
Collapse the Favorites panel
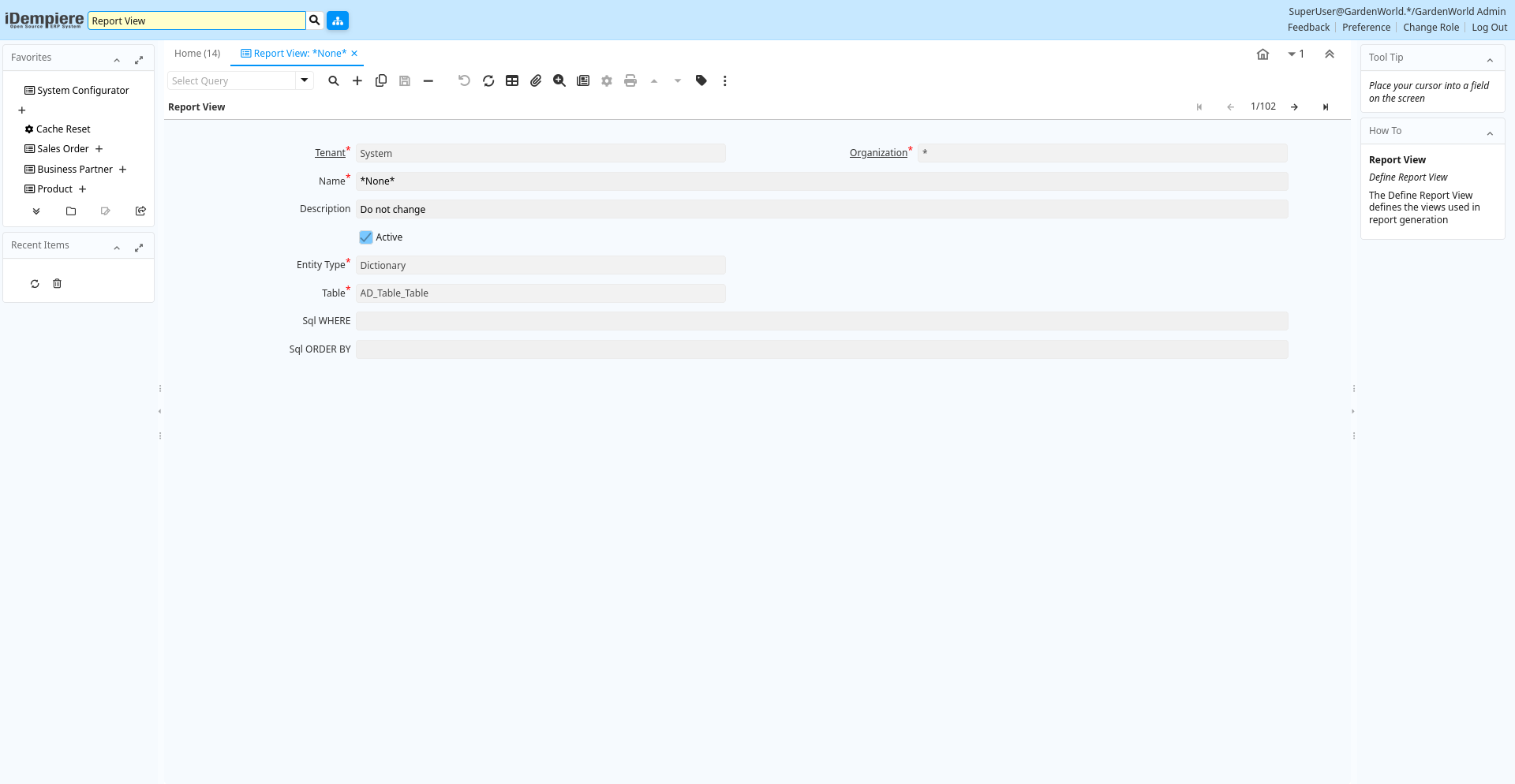[x=117, y=59]
